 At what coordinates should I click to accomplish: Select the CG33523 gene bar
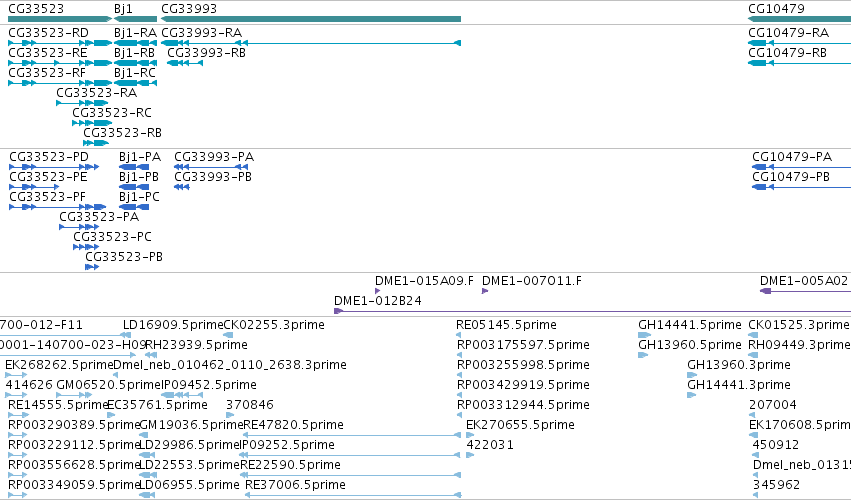[x=60, y=19]
